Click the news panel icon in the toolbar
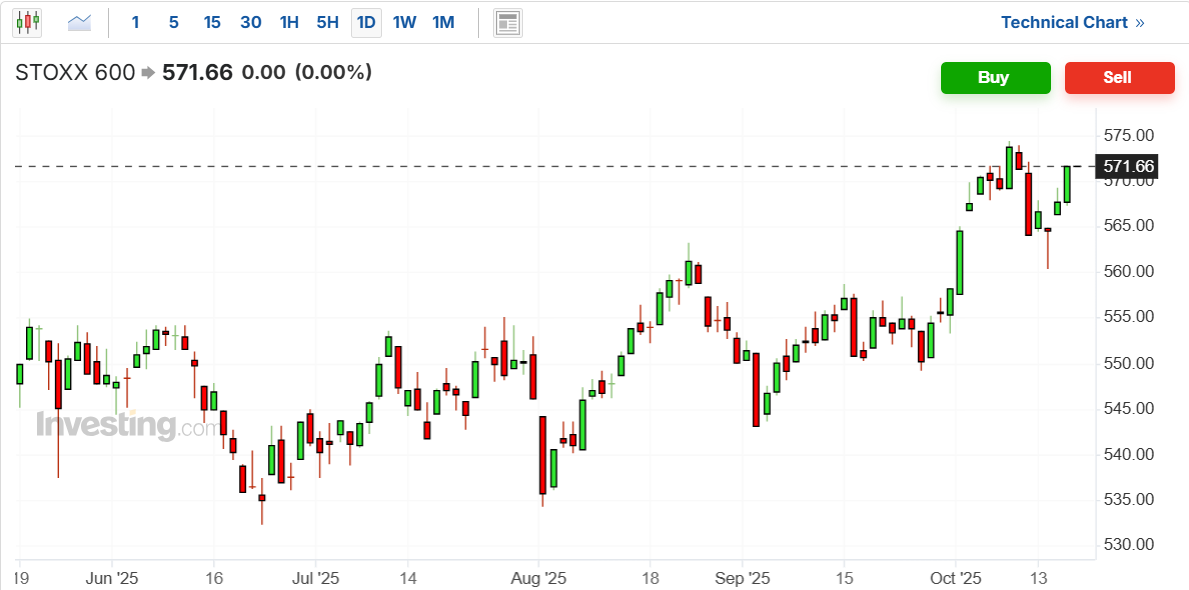The height and width of the screenshot is (590, 1189). (508, 22)
